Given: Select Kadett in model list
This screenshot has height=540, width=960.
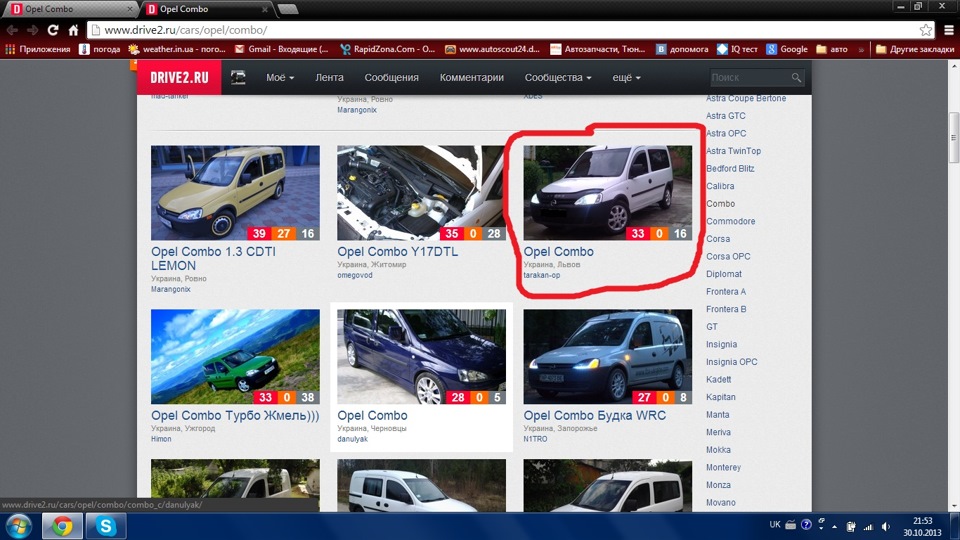Looking at the screenshot, I should pos(718,380).
